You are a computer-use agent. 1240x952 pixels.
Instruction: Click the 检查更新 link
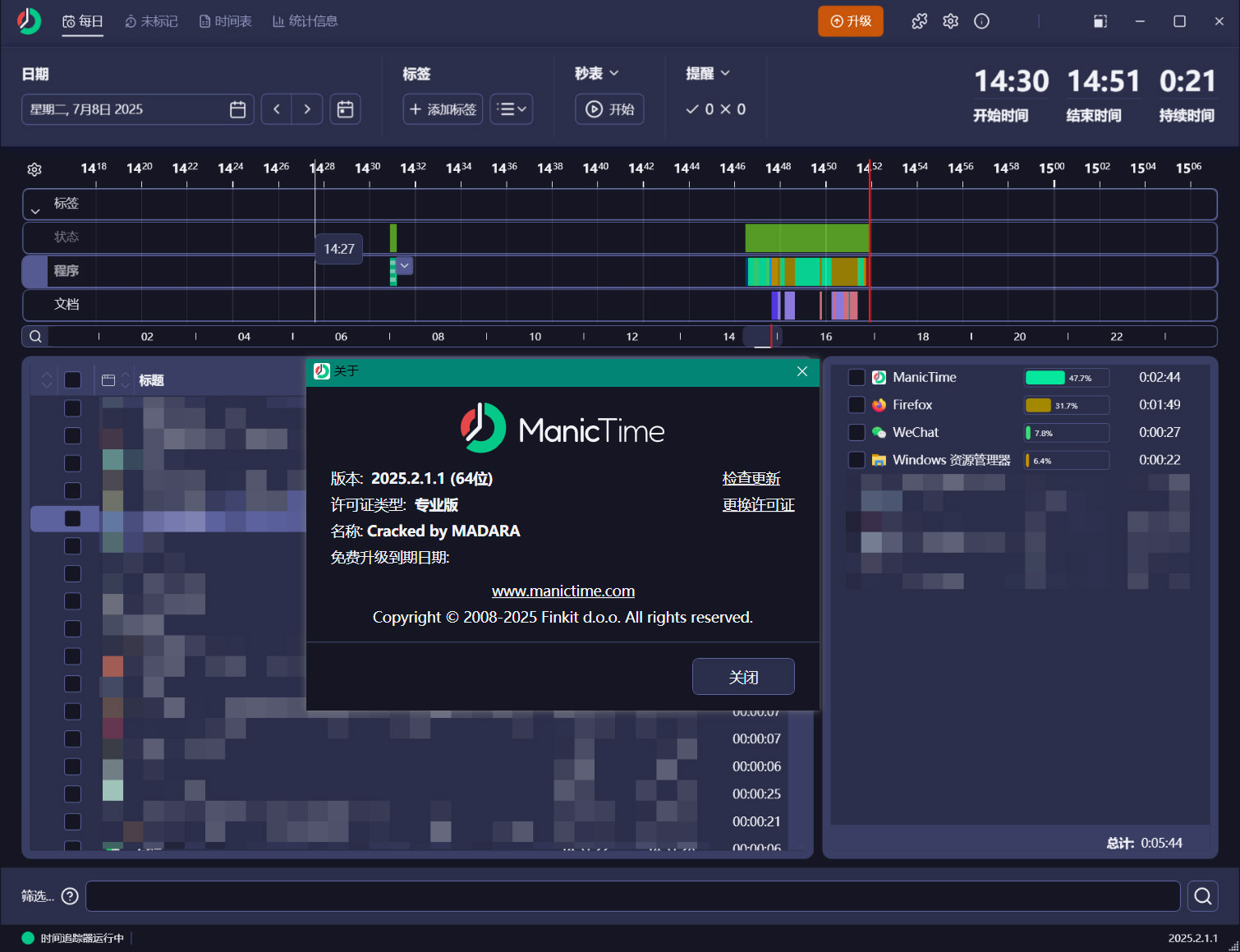[x=751, y=478]
